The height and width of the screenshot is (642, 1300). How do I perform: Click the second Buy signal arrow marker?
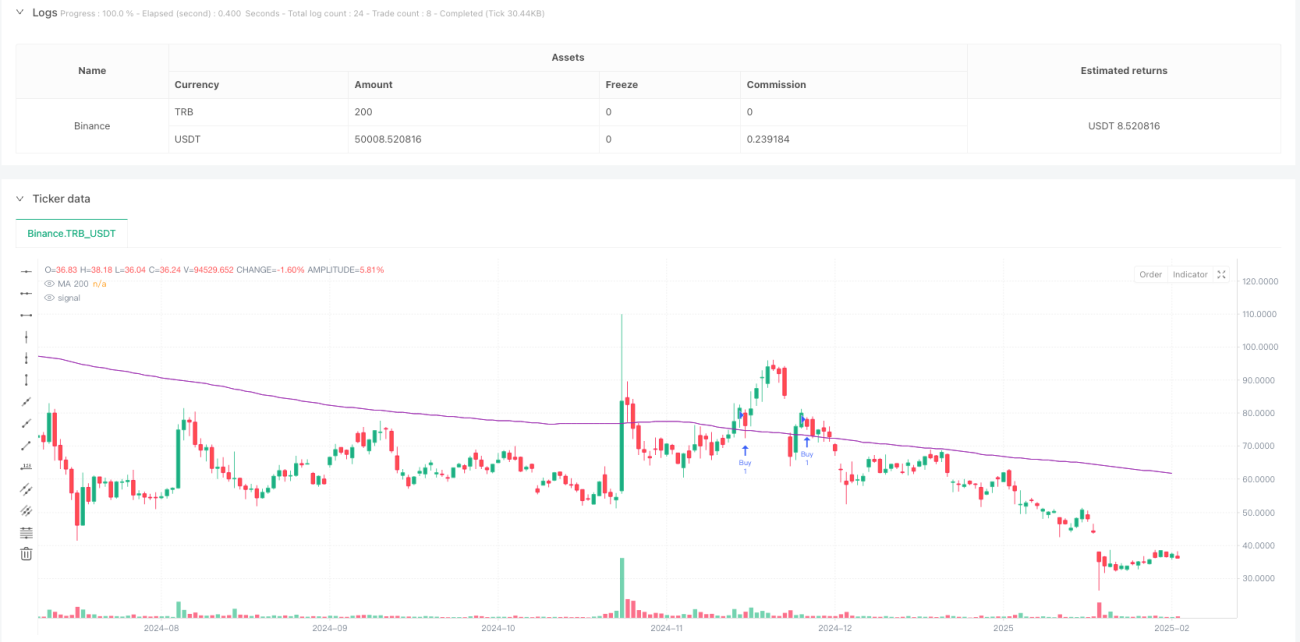807,442
